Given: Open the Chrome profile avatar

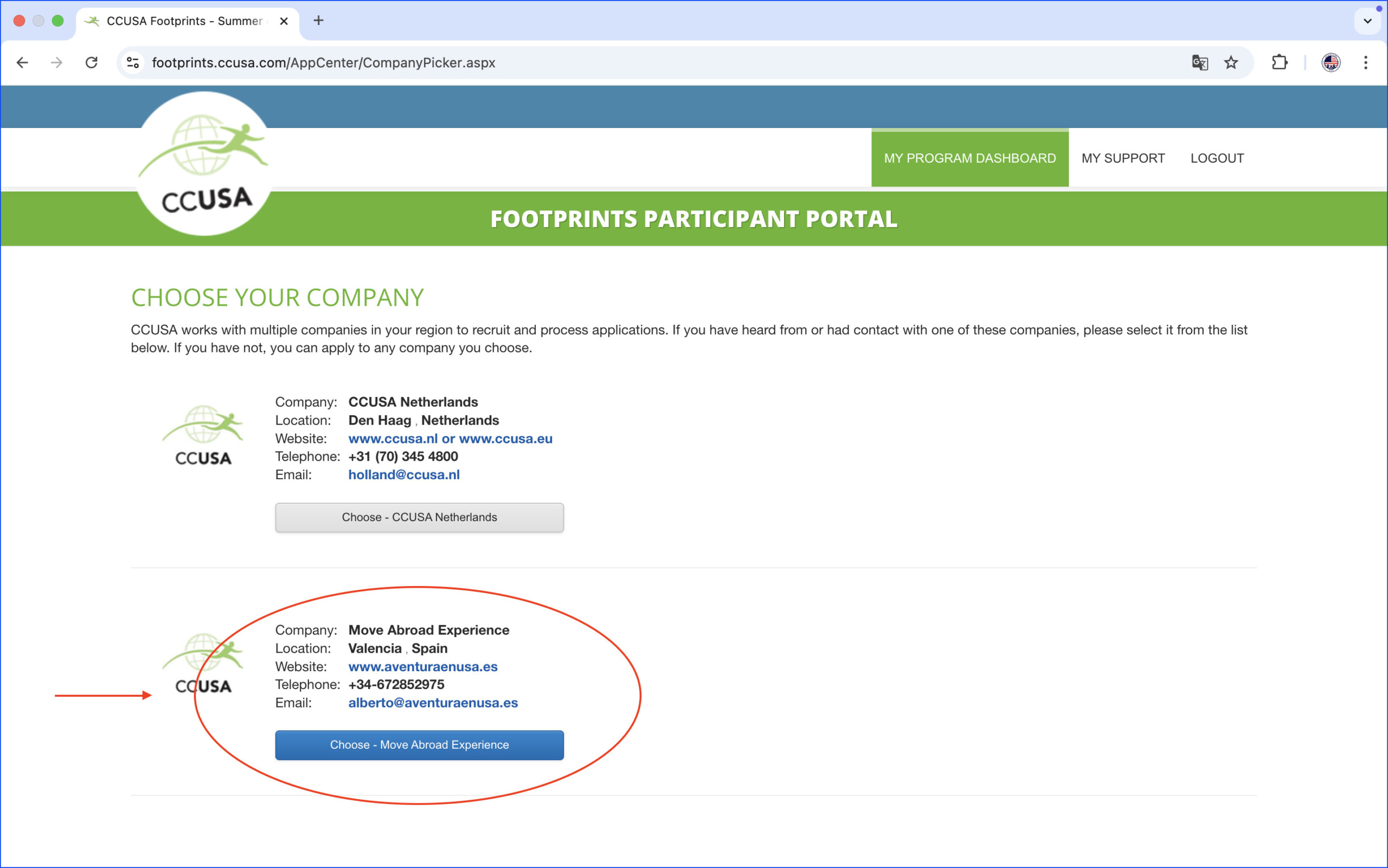Looking at the screenshot, I should click(1331, 62).
